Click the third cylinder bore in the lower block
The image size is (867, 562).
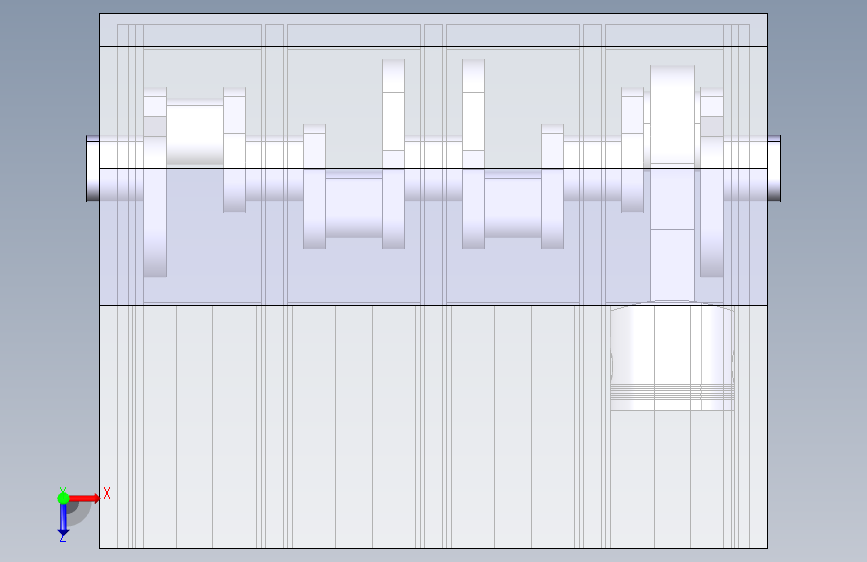(513, 426)
